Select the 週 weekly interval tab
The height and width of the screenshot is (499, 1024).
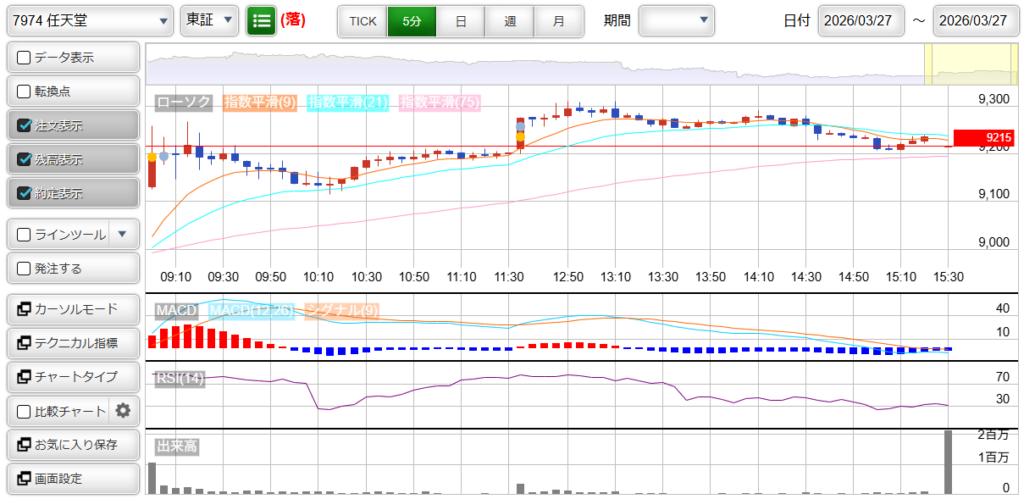pyautogui.click(x=510, y=20)
